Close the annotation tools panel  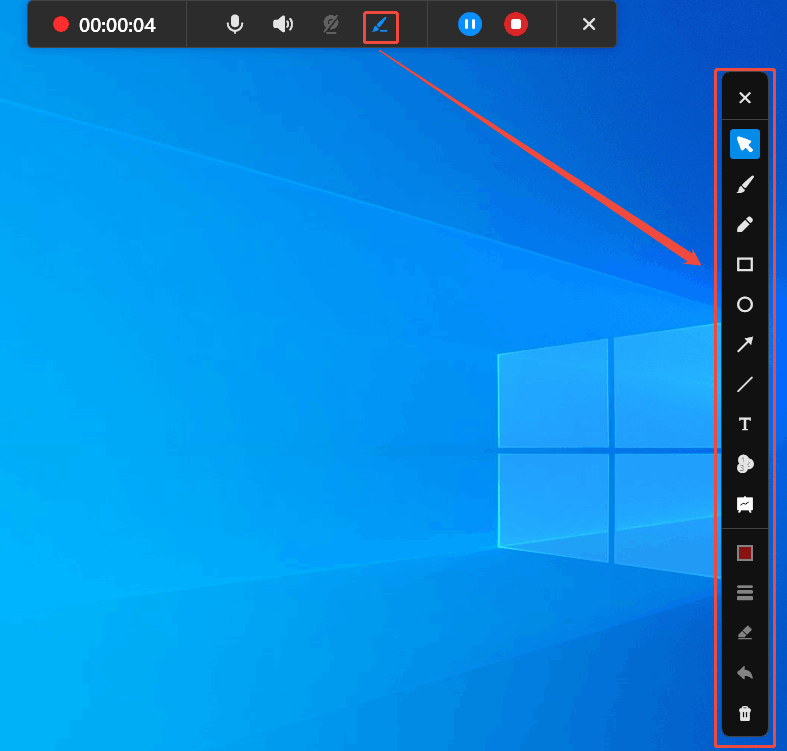pyautogui.click(x=745, y=97)
